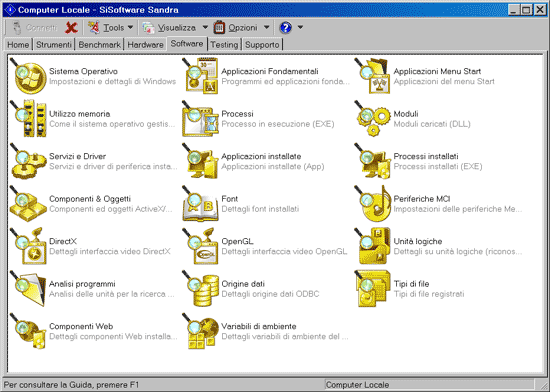Click 'Dettagli font installati' description
This screenshot has width=550, height=392.
coord(260,209)
